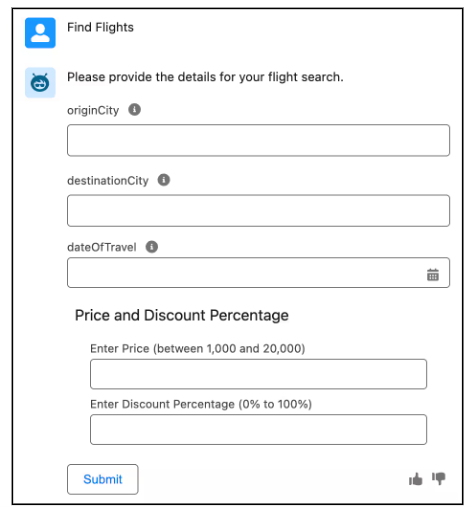Open the destinationCity info tooltip icon
The image size is (472, 507).
164,180
